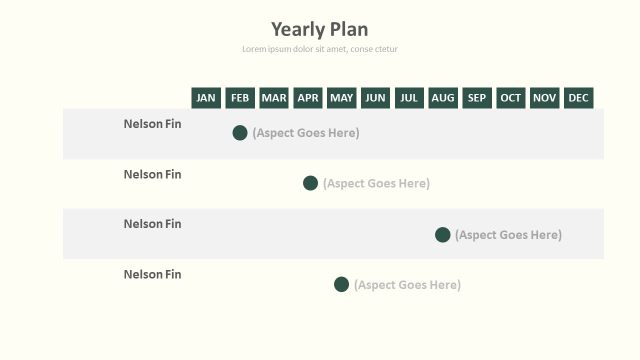The height and width of the screenshot is (360, 640).
Task: Click the green dot under APR
Action: 311,183
